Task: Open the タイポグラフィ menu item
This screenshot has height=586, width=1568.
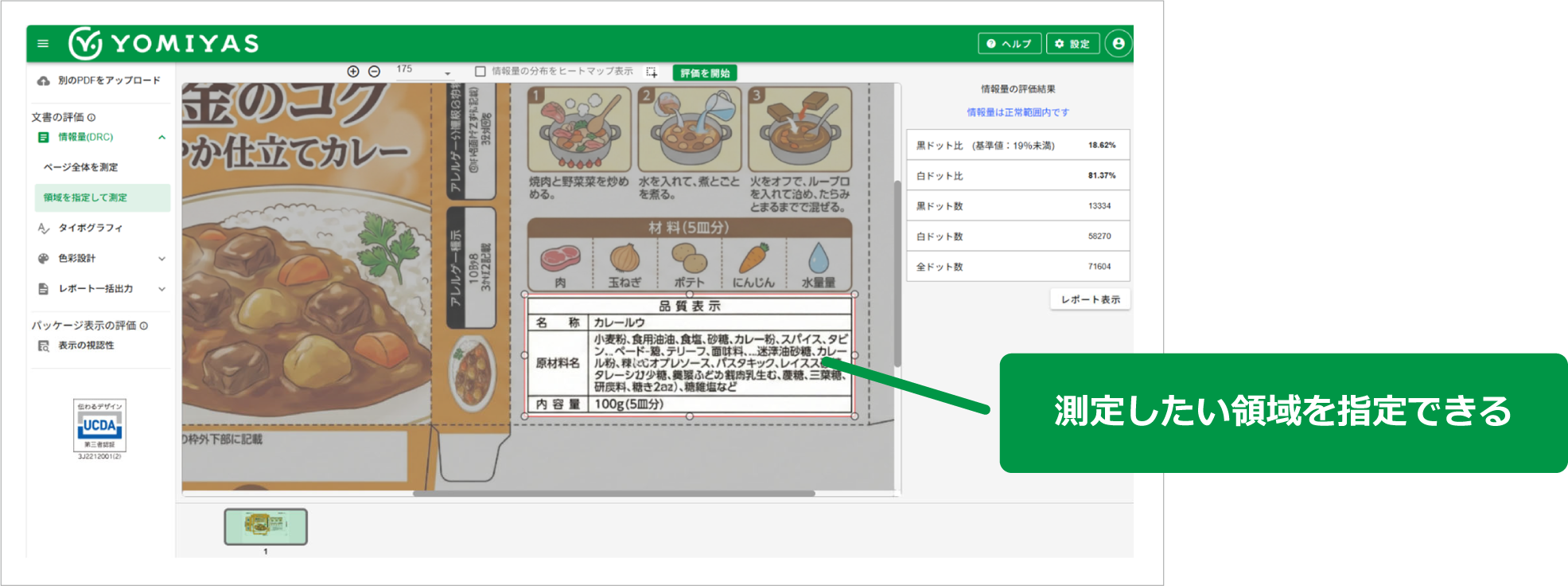Action: [90, 229]
